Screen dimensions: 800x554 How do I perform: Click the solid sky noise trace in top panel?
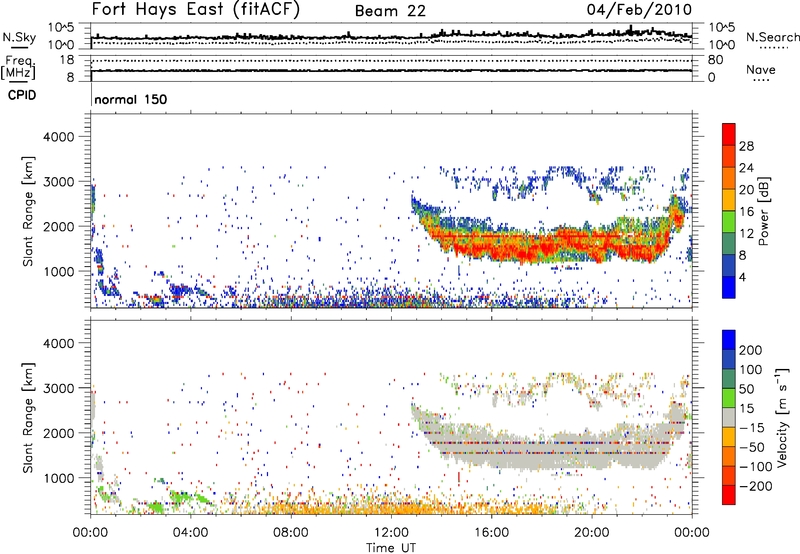pyautogui.click(x=391, y=36)
